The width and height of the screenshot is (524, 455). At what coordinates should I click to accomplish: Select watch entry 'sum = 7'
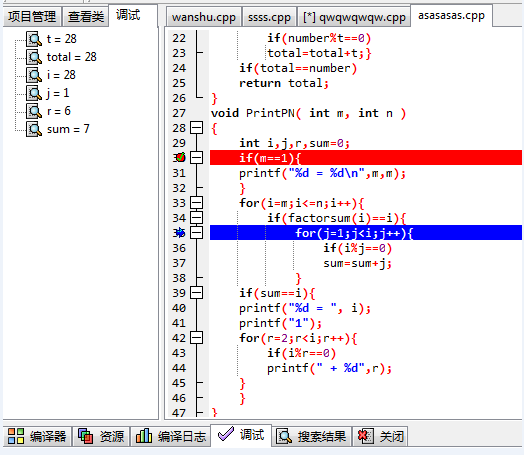tap(68, 129)
